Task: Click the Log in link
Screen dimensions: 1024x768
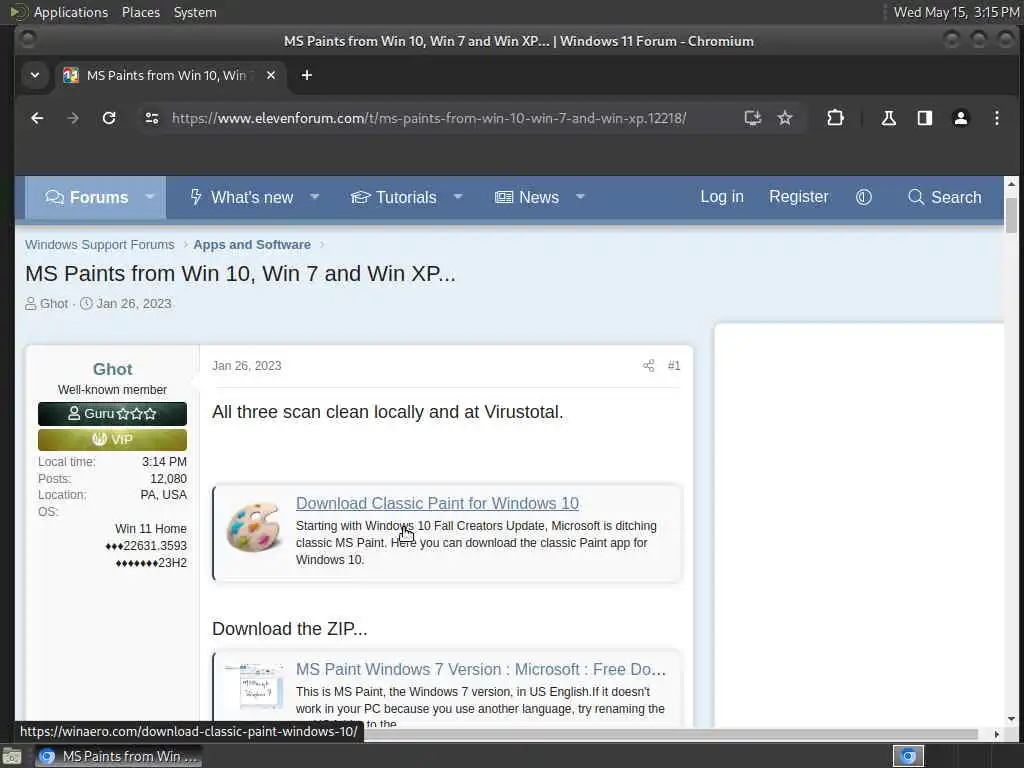Action: point(722,197)
